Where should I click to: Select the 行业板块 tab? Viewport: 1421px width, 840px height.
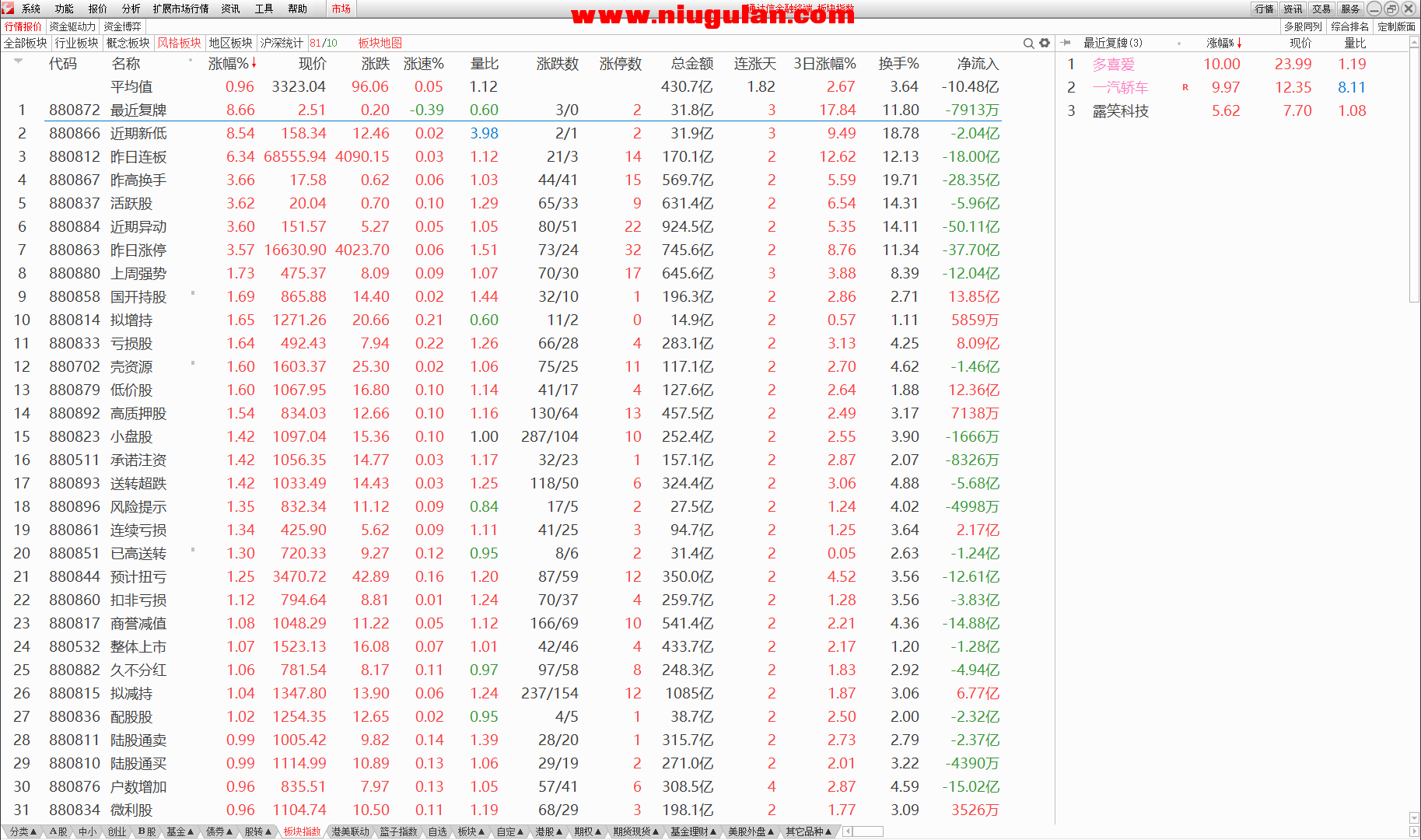77,43
